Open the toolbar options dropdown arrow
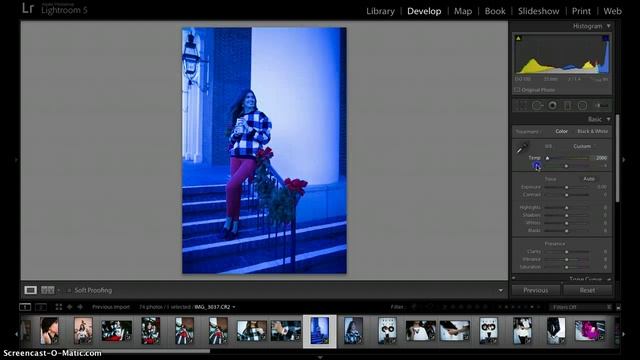 click(500, 291)
